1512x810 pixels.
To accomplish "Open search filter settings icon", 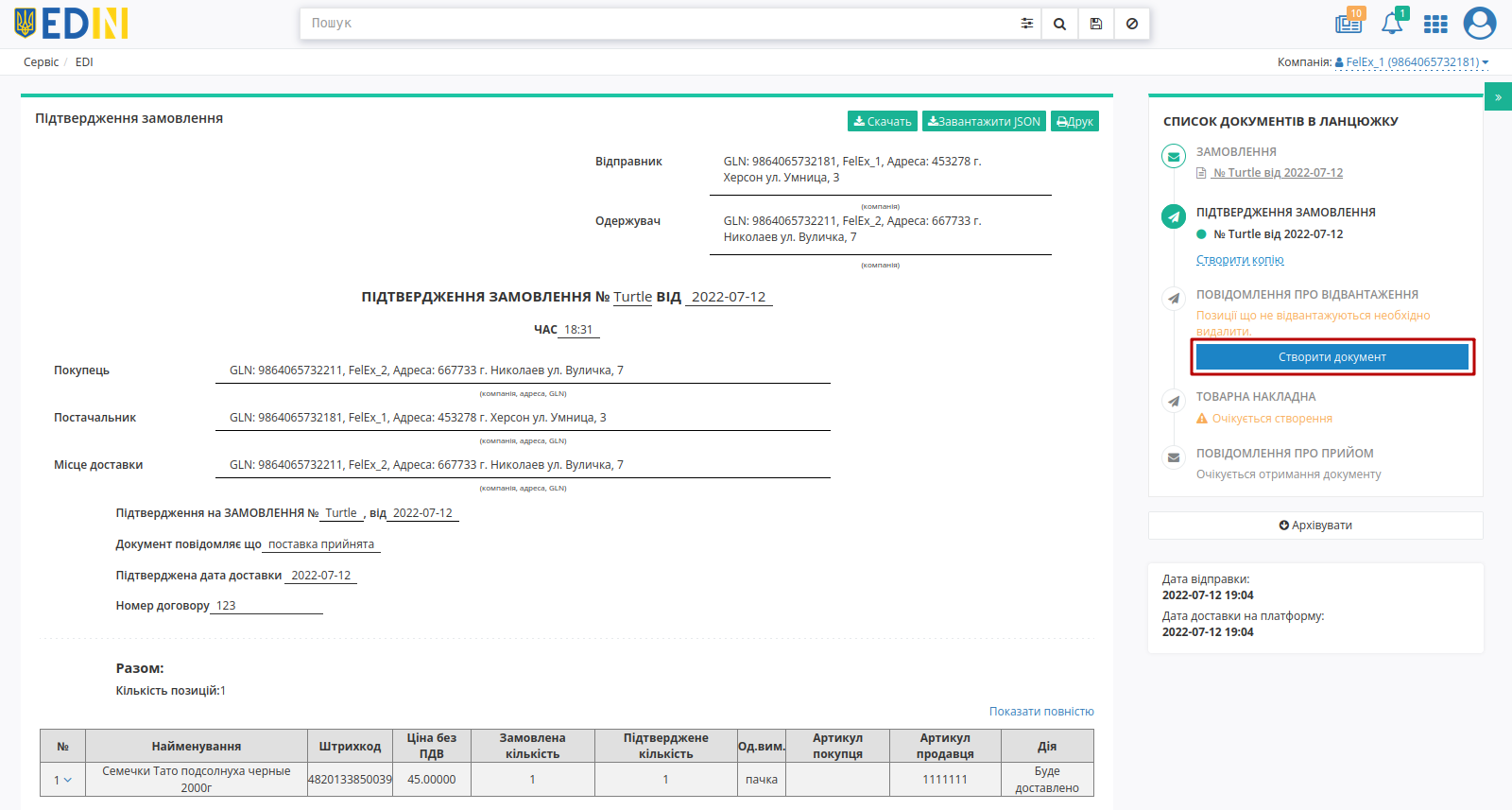I will click(x=1027, y=24).
